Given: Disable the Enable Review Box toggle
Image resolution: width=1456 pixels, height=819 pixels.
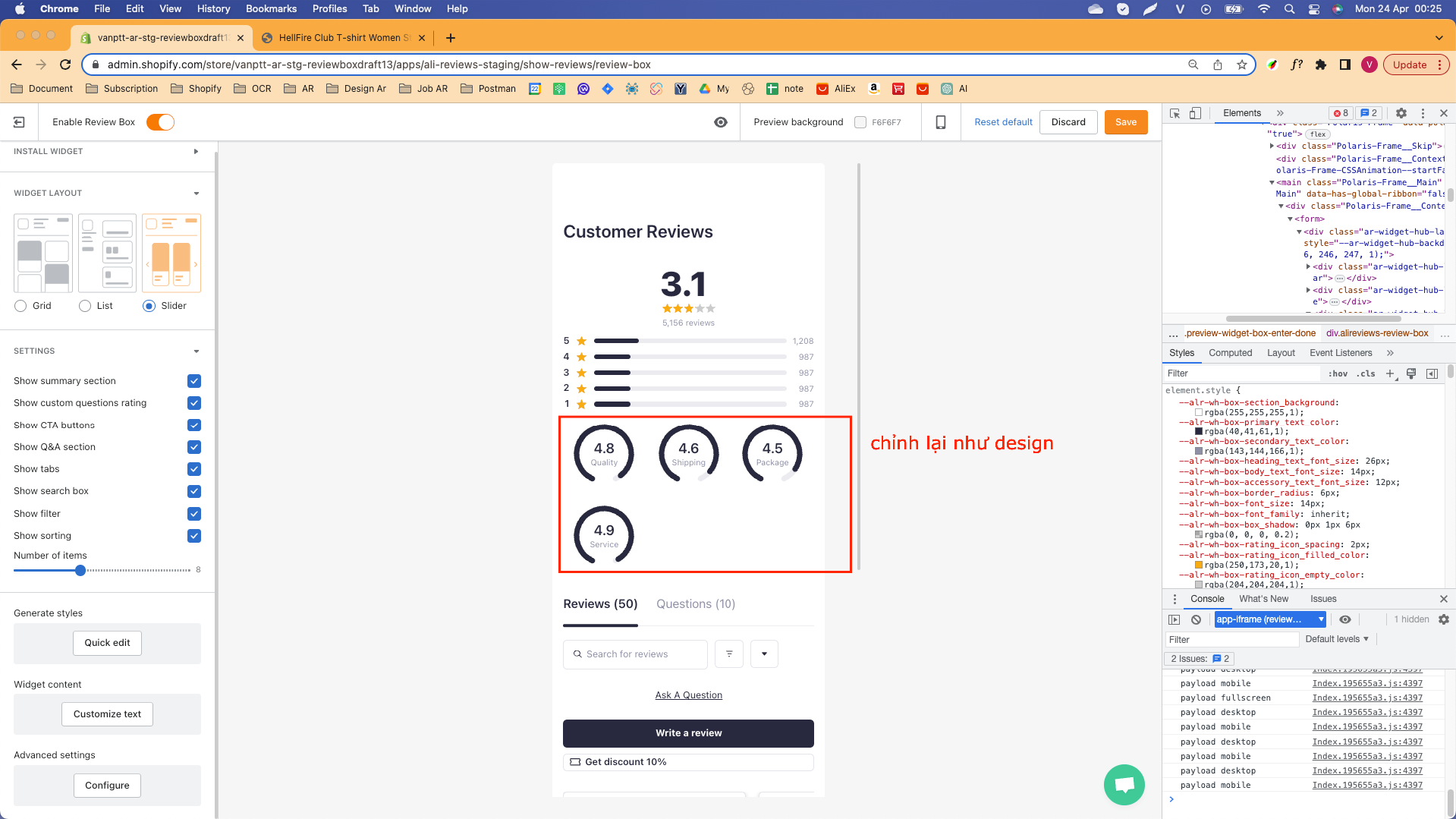Looking at the screenshot, I should point(160,122).
